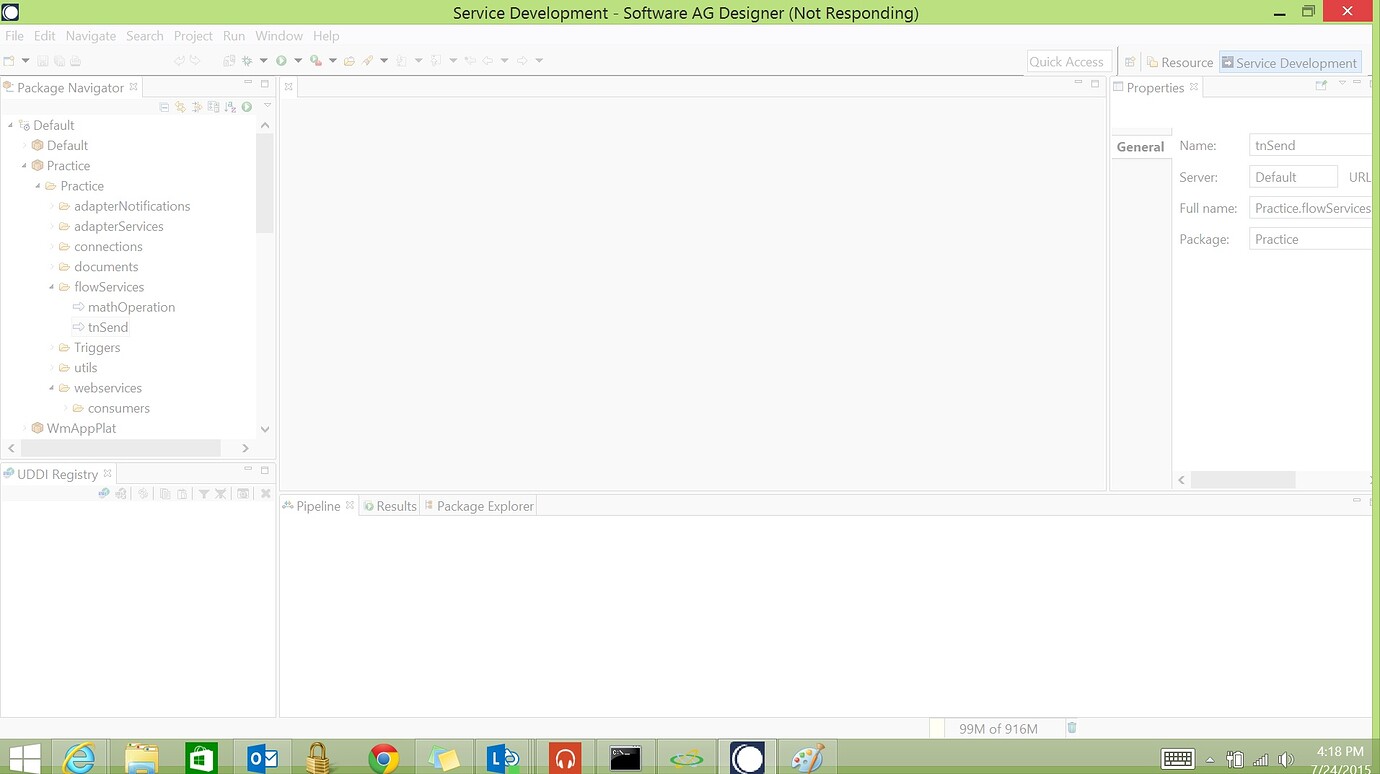
Task: Click the Server field showing Default
Action: click(1293, 177)
